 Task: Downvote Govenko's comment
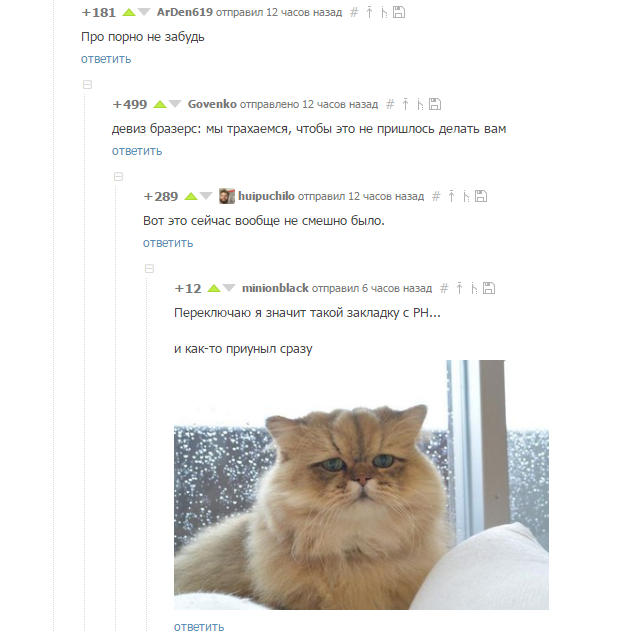pos(175,104)
